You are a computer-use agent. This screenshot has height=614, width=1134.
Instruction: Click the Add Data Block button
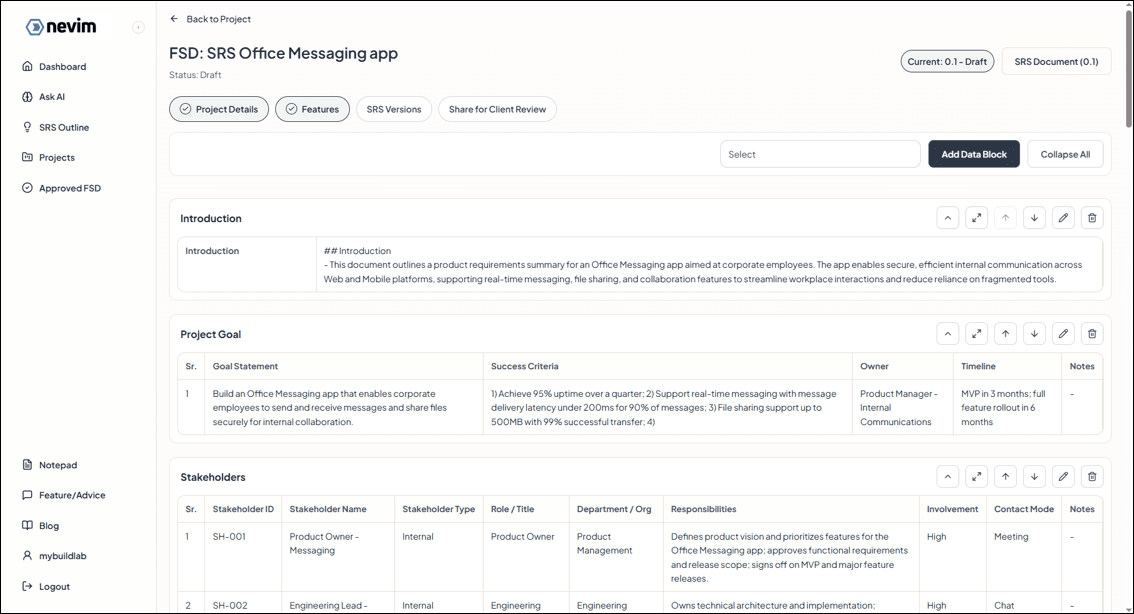(973, 154)
